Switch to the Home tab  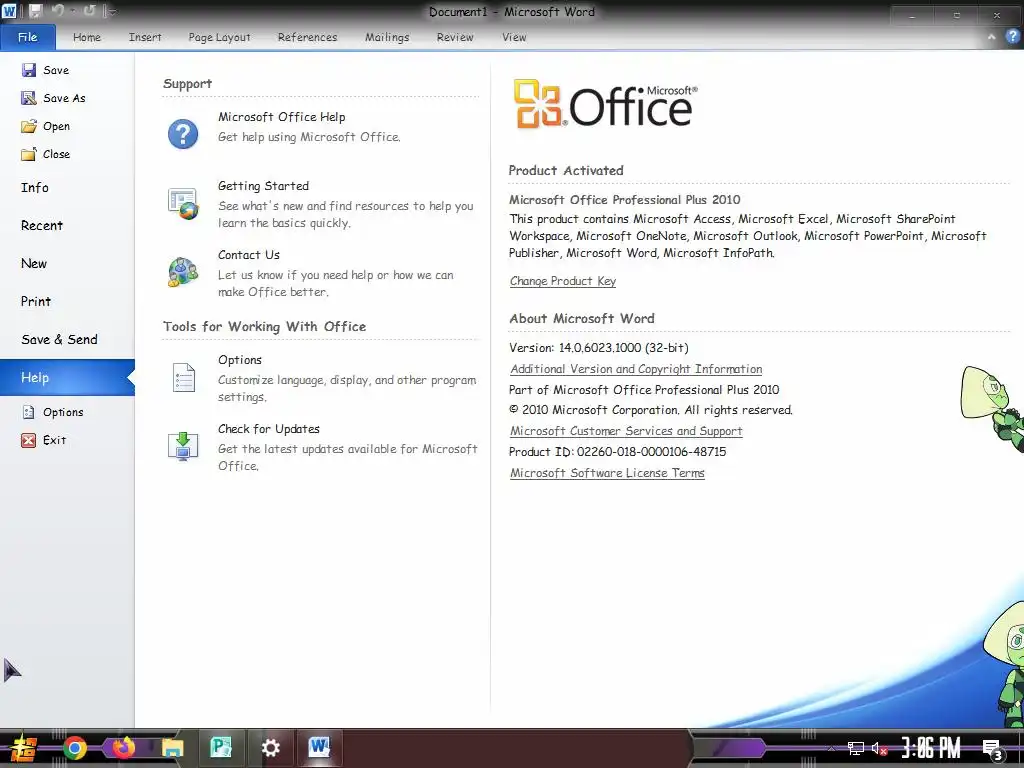pyautogui.click(x=87, y=37)
